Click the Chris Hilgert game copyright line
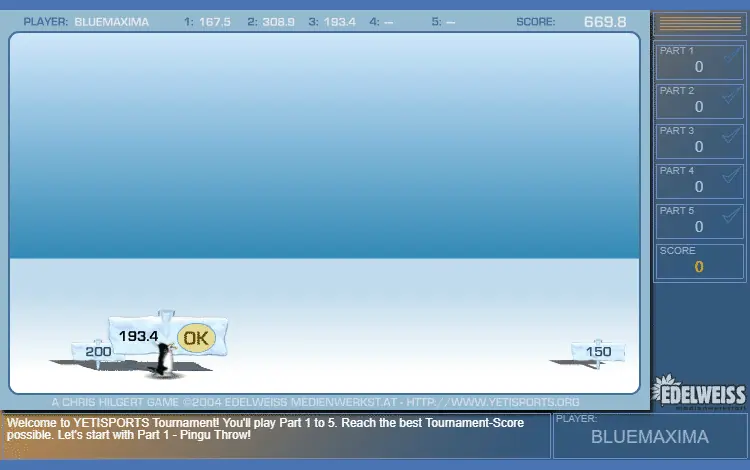Viewport: 750px width, 470px height. click(315, 402)
